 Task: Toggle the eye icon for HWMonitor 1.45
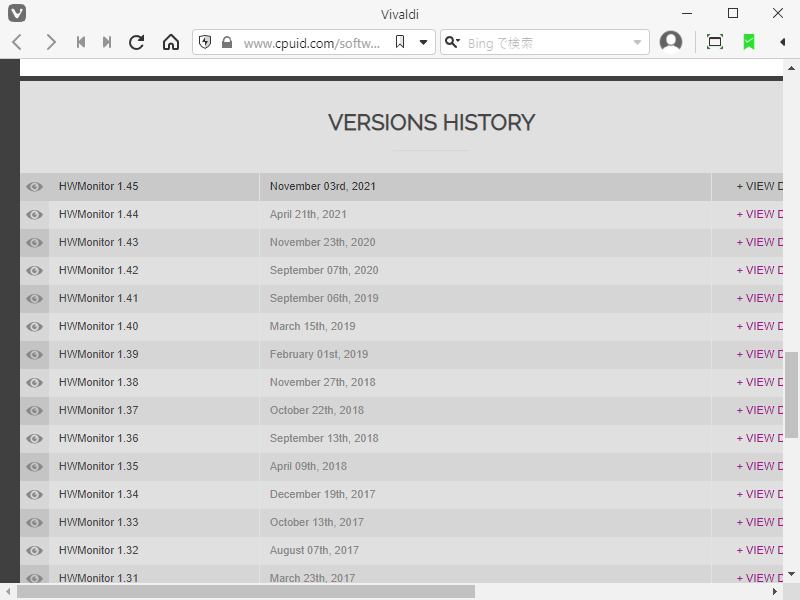pos(35,187)
